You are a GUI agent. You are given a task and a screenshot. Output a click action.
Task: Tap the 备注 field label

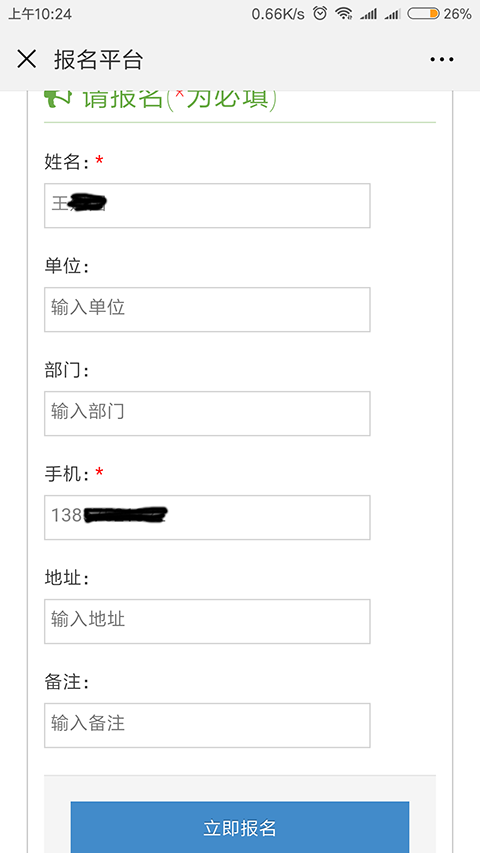point(66,682)
